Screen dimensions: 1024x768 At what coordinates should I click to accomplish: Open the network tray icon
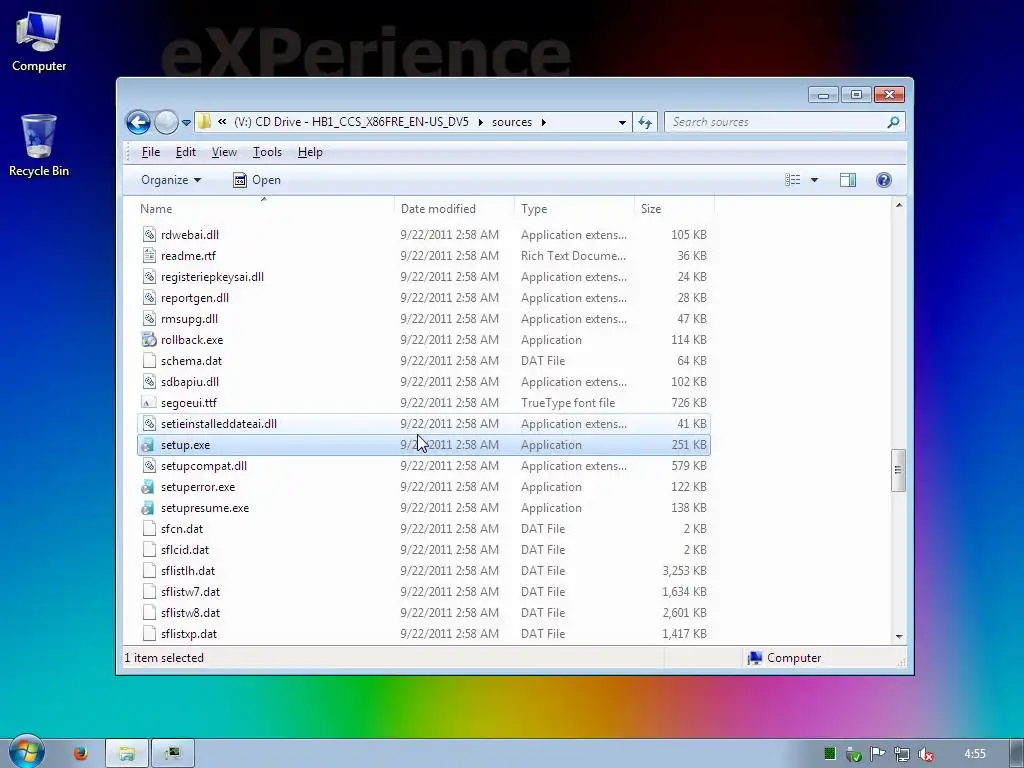902,754
